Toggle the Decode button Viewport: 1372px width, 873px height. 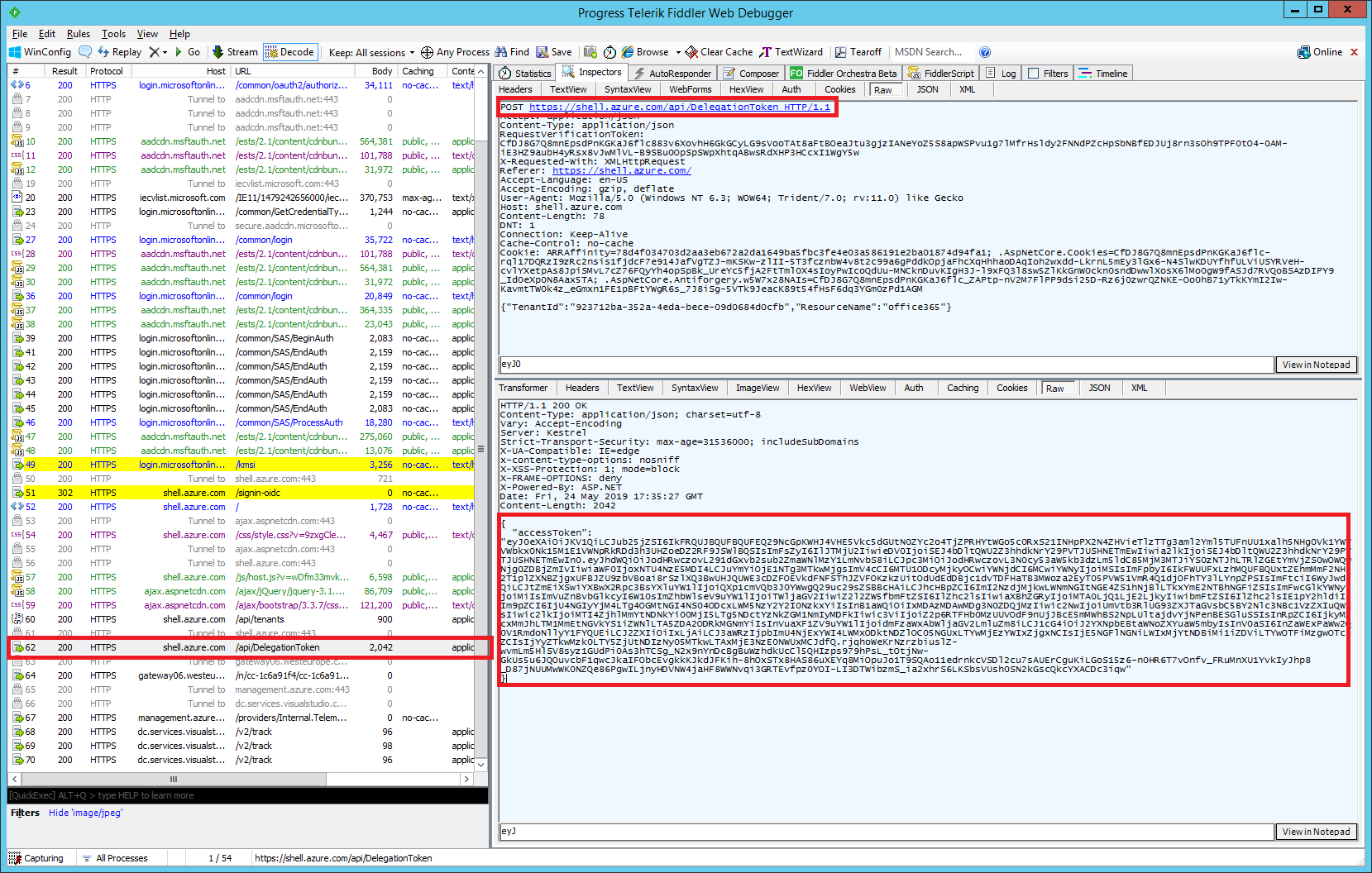(290, 52)
